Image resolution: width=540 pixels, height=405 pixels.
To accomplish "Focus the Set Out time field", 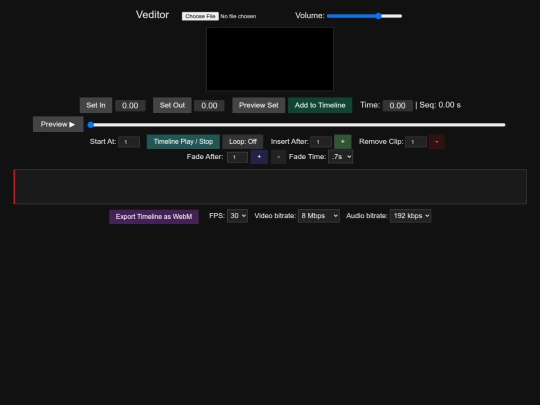I will pos(209,105).
